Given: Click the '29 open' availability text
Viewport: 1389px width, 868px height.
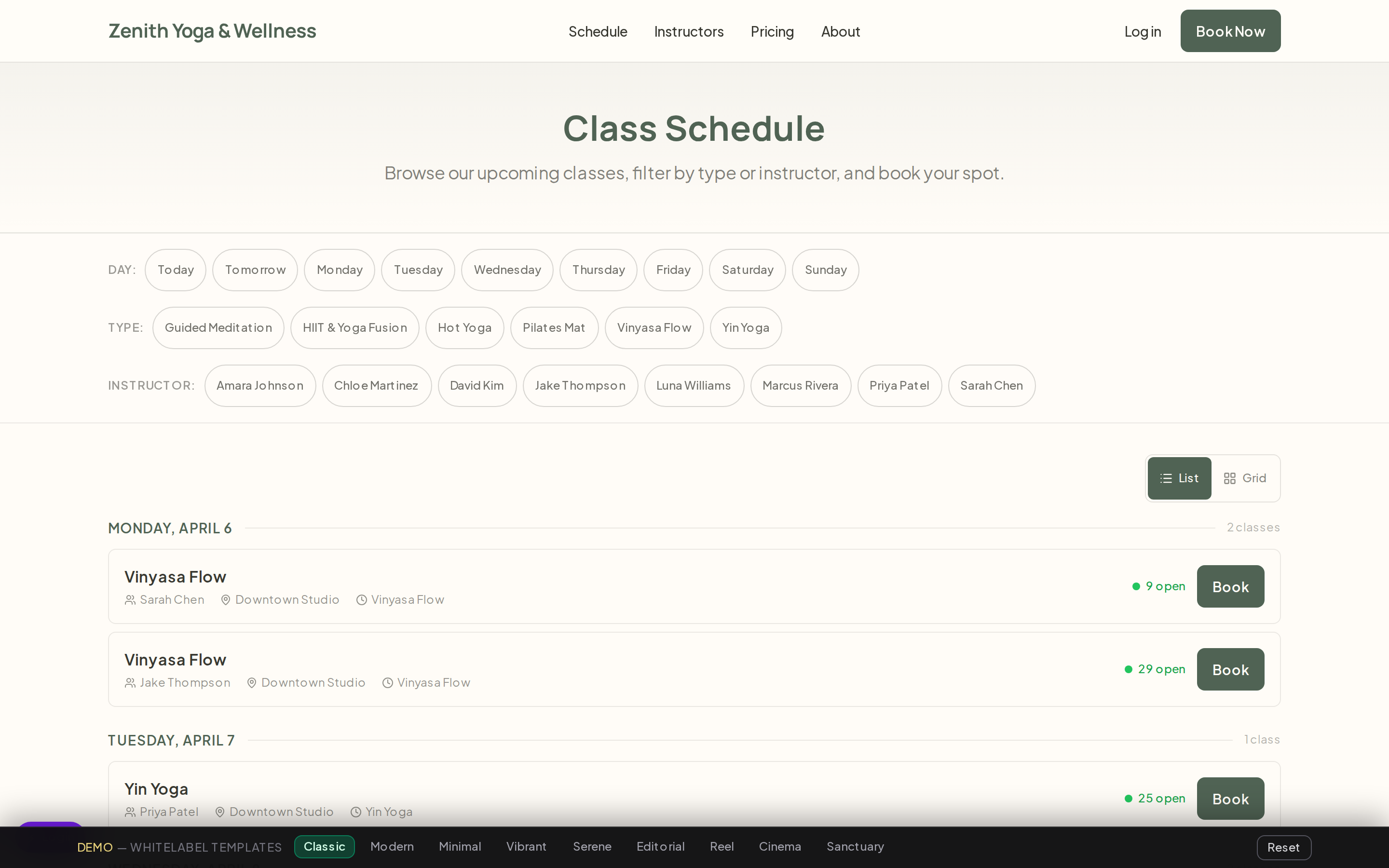Looking at the screenshot, I should click(1161, 669).
